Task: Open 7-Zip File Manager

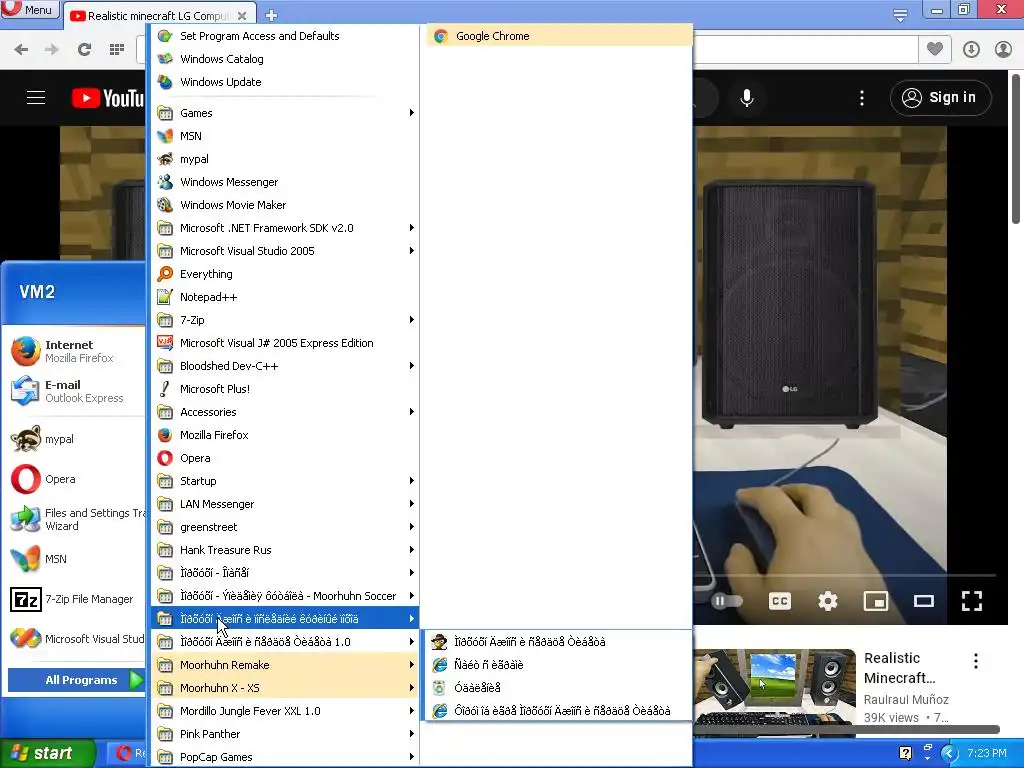Action: pyautogui.click(x=76, y=599)
